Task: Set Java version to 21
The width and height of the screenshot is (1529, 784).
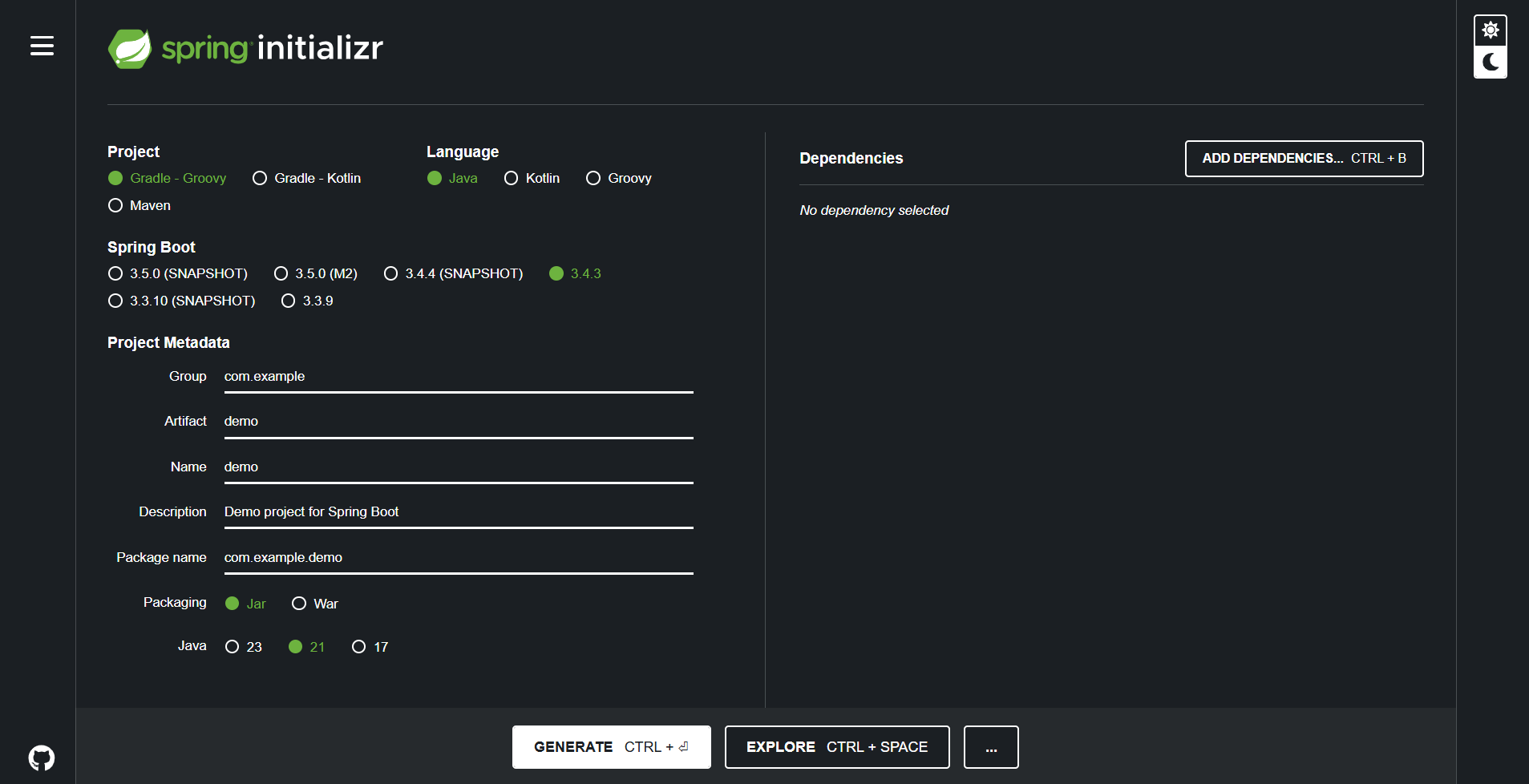Action: pos(307,647)
